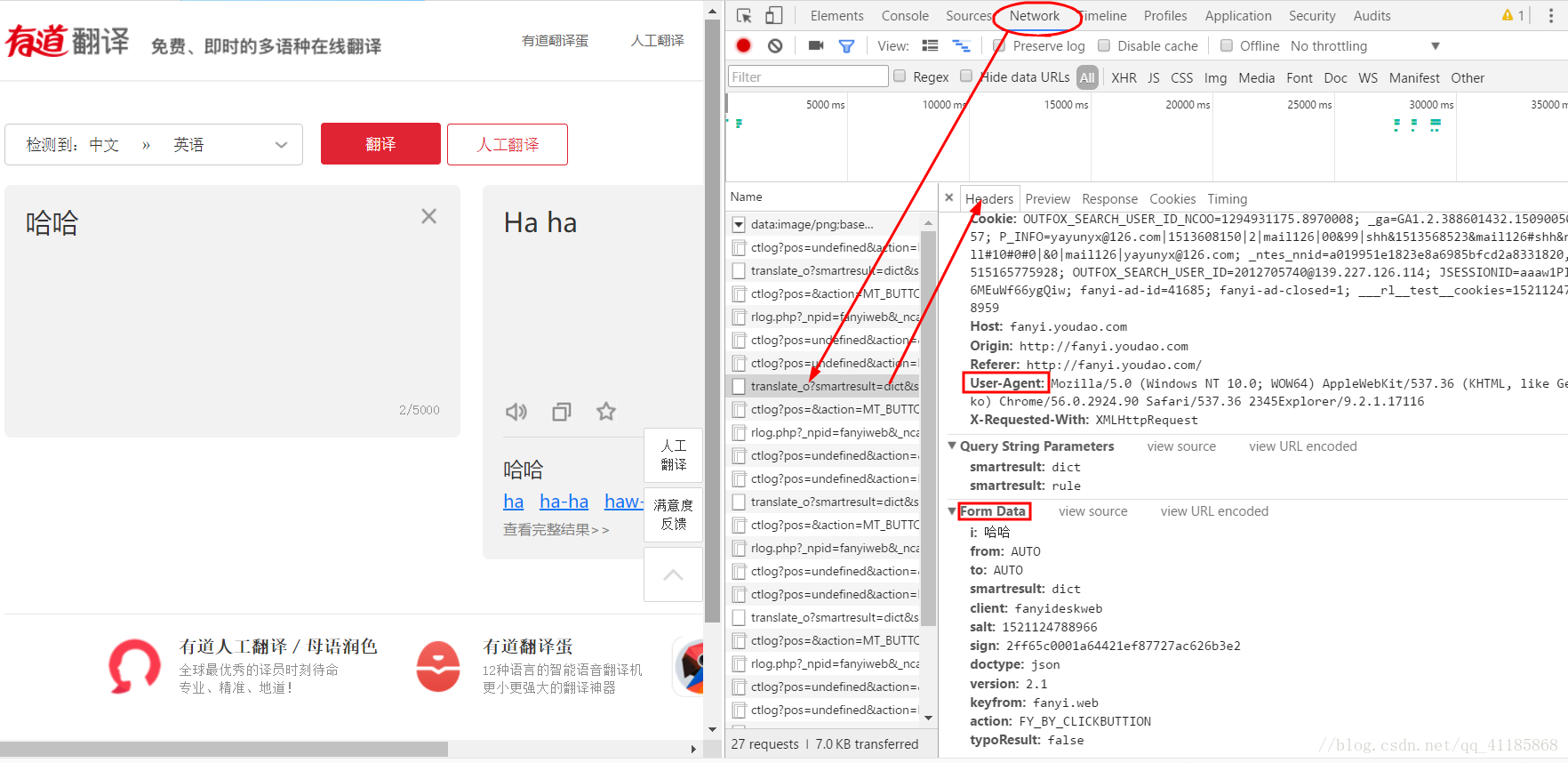This screenshot has height=763, width=1568.
Task: Click the warning count indicator
Action: point(1513,15)
